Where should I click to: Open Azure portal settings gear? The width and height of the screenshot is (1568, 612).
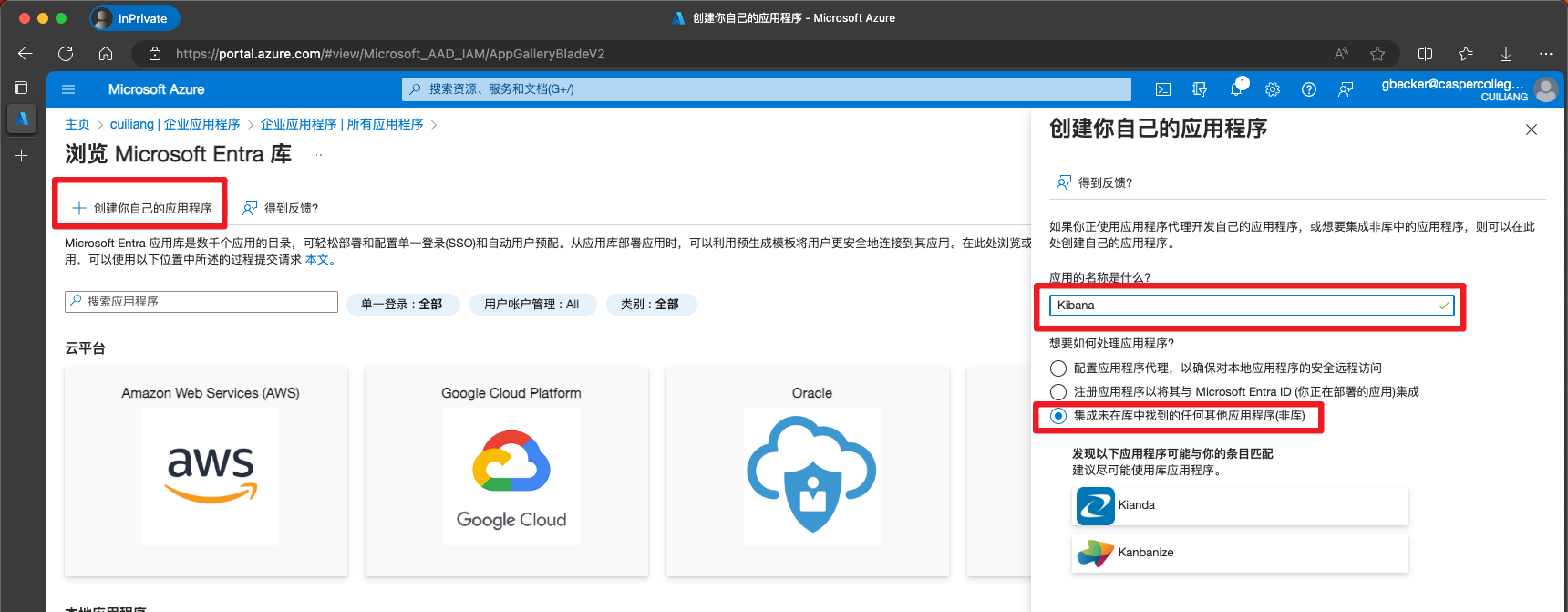(x=1273, y=89)
